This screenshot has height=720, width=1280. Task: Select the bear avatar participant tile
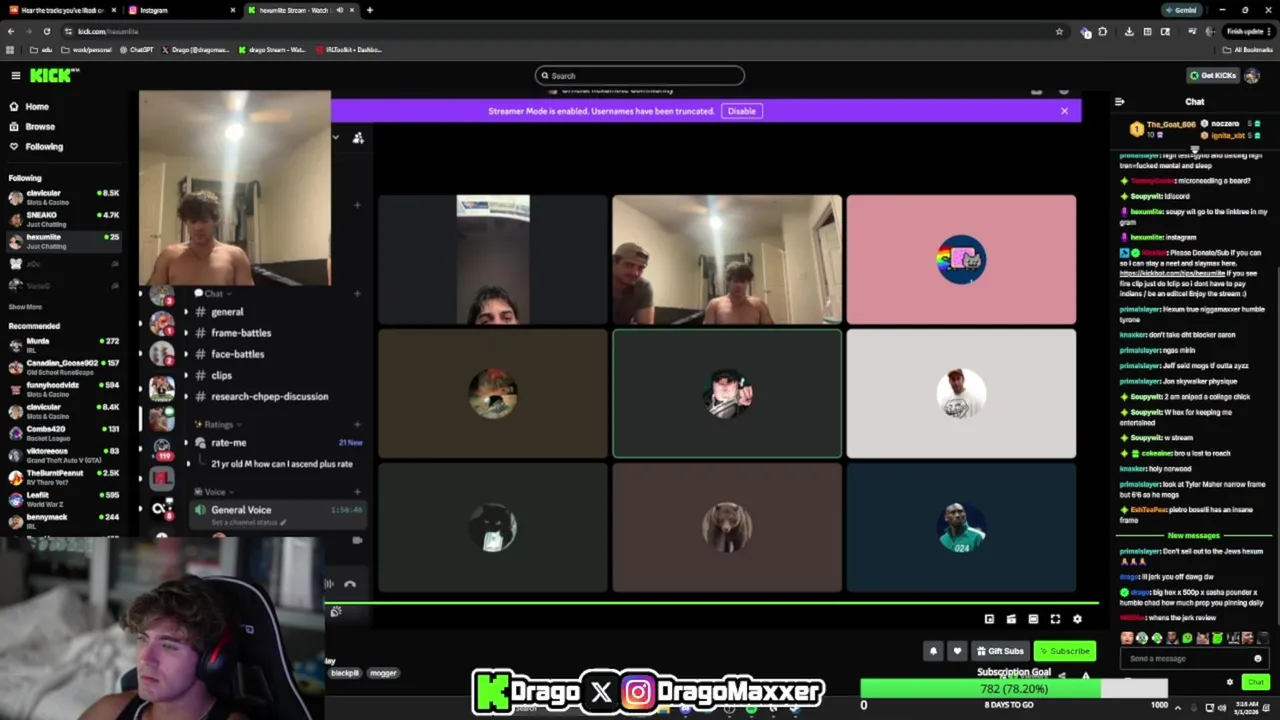727,527
